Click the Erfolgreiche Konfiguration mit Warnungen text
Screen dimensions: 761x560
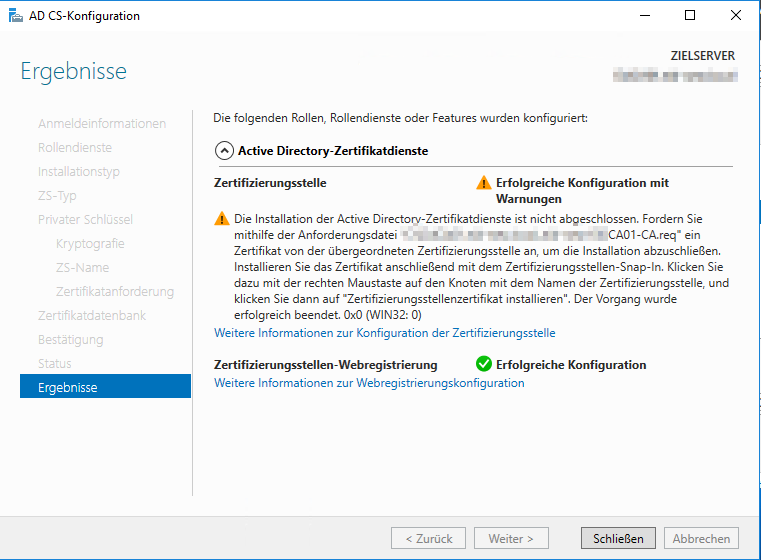click(x=582, y=191)
